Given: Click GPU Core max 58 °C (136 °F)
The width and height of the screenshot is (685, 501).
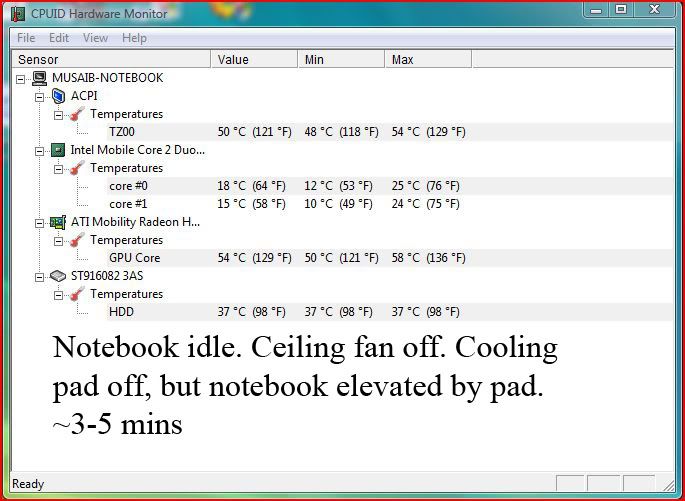Looking at the screenshot, I should point(429,258).
